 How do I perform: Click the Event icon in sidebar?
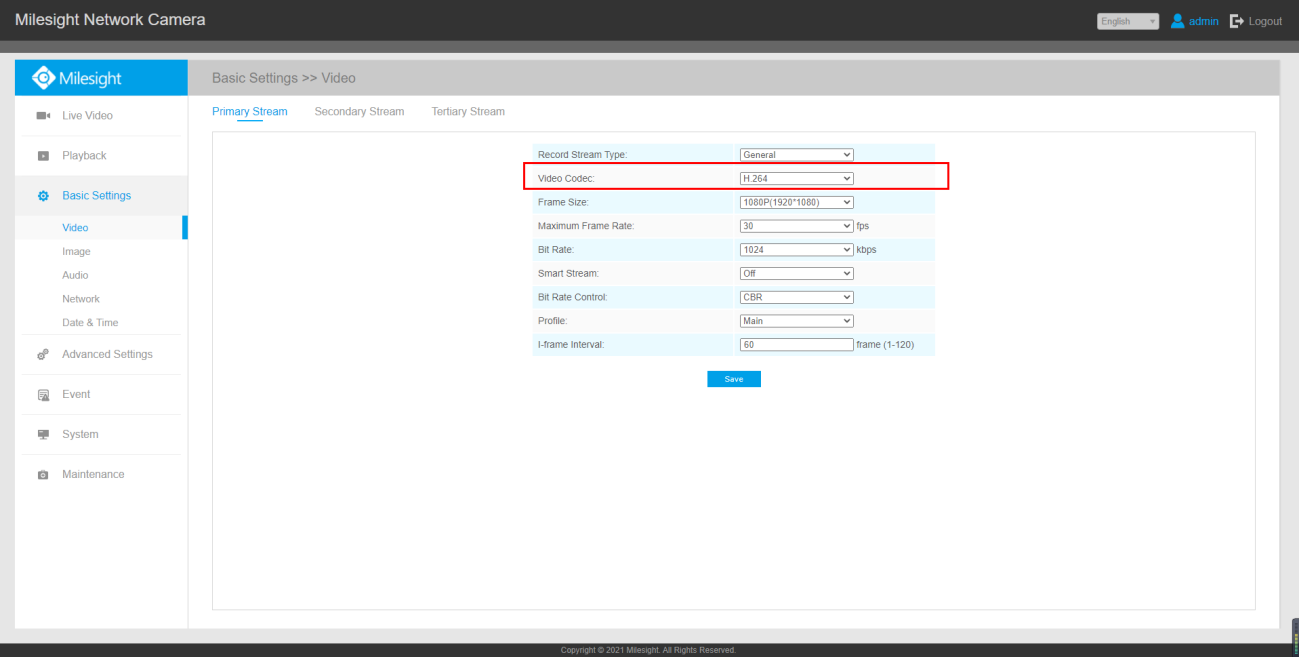43,395
